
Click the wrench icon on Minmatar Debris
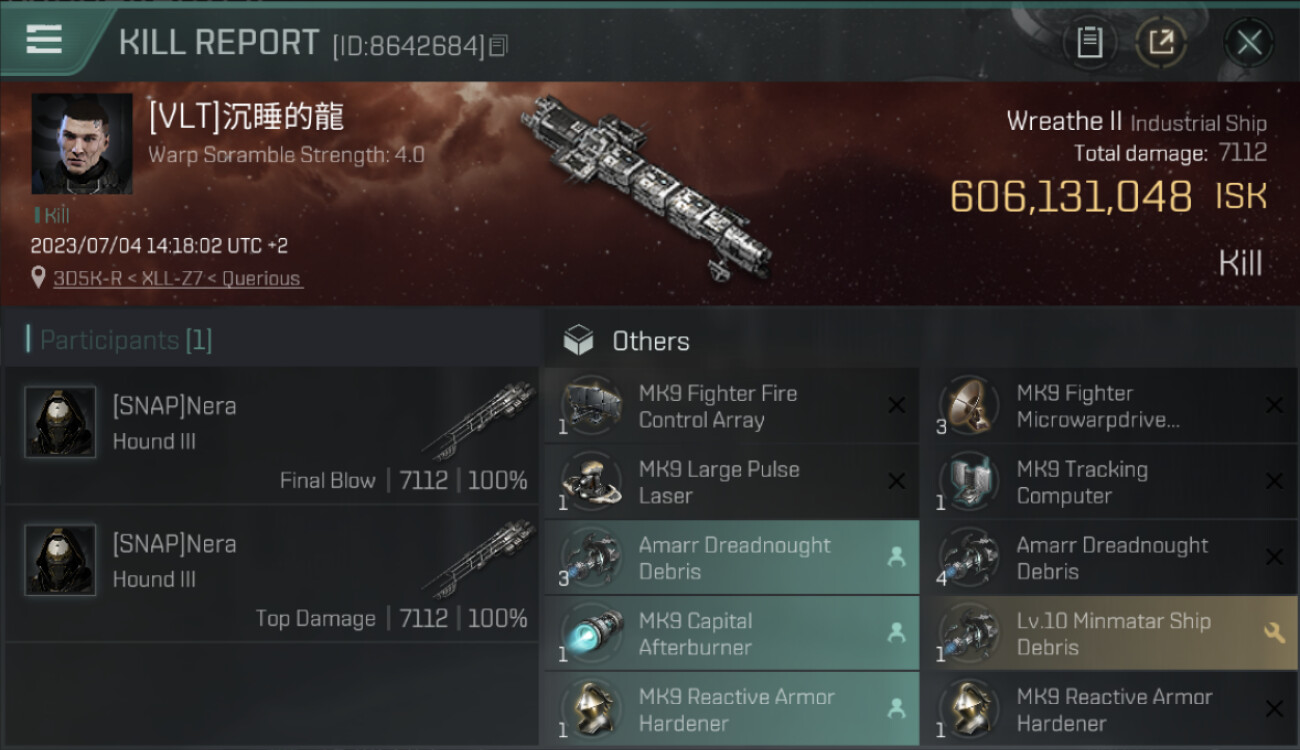tap(1274, 633)
